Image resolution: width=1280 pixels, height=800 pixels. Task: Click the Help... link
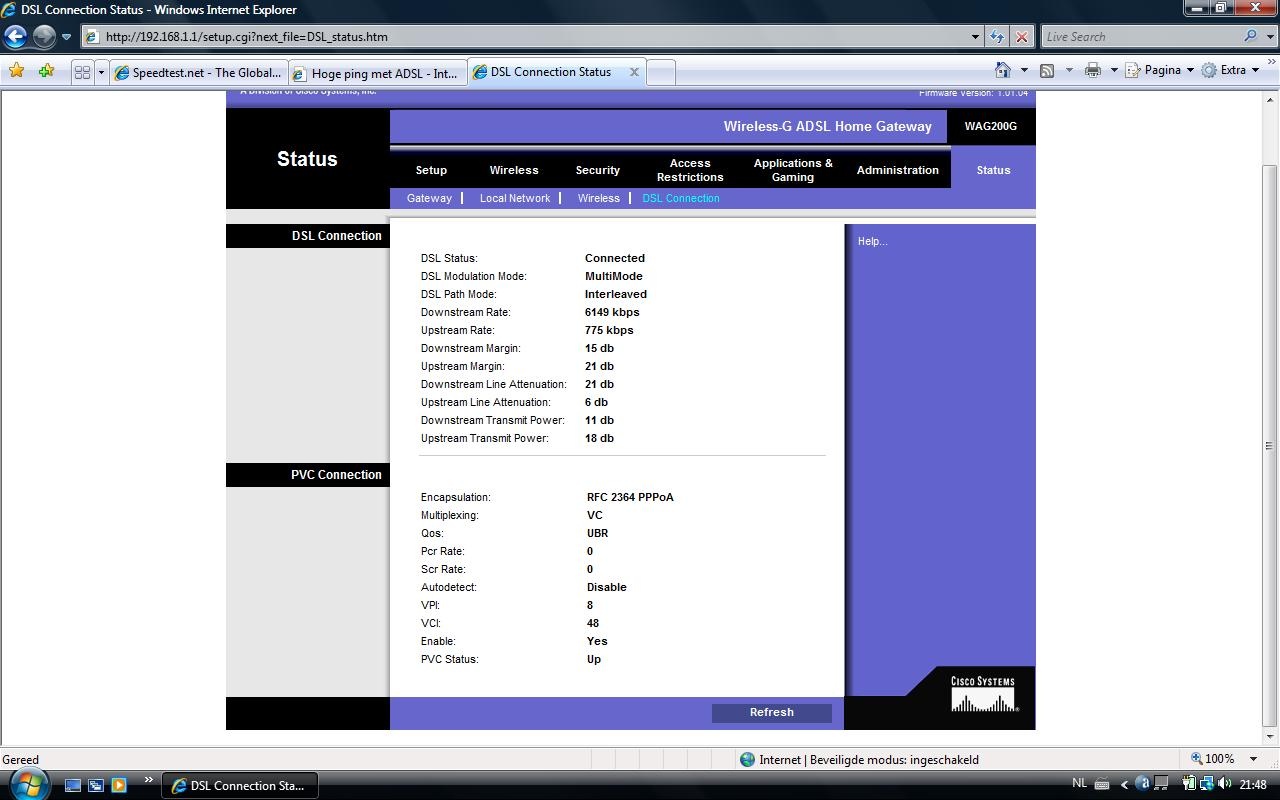(x=872, y=241)
